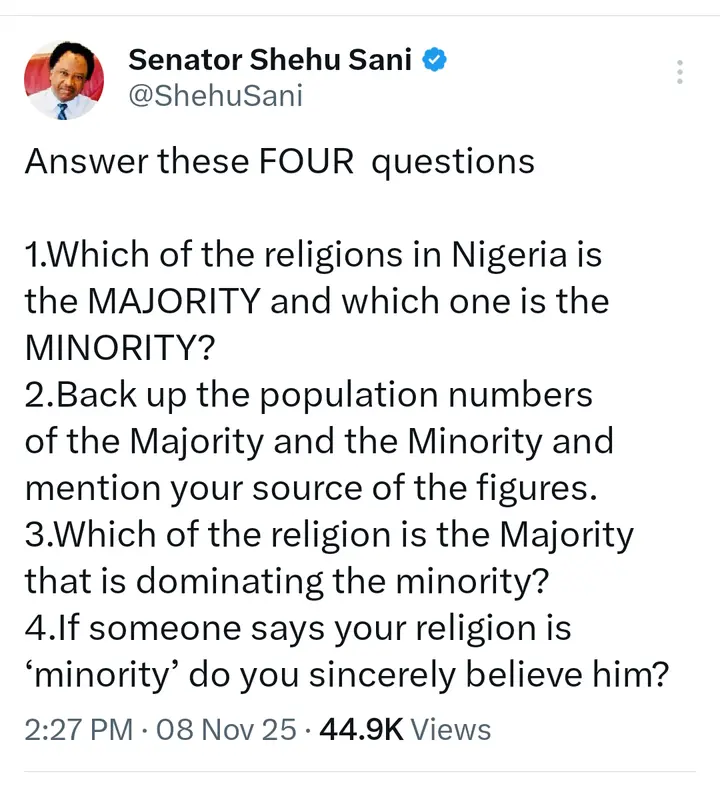Image resolution: width=720 pixels, height=792 pixels.
Task: Click the 'Answer these FOUR questions' line
Action: click(280, 162)
